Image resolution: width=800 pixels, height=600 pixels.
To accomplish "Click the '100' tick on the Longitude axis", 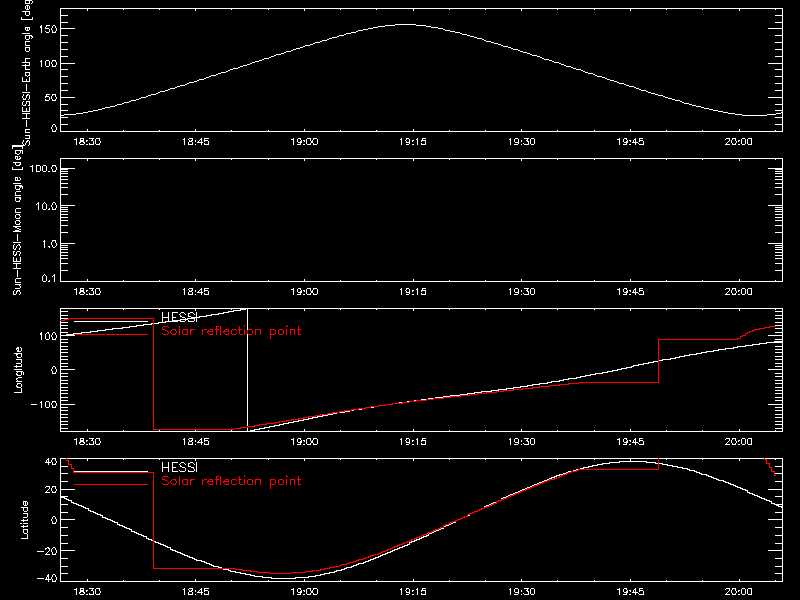I will [x=48, y=336].
